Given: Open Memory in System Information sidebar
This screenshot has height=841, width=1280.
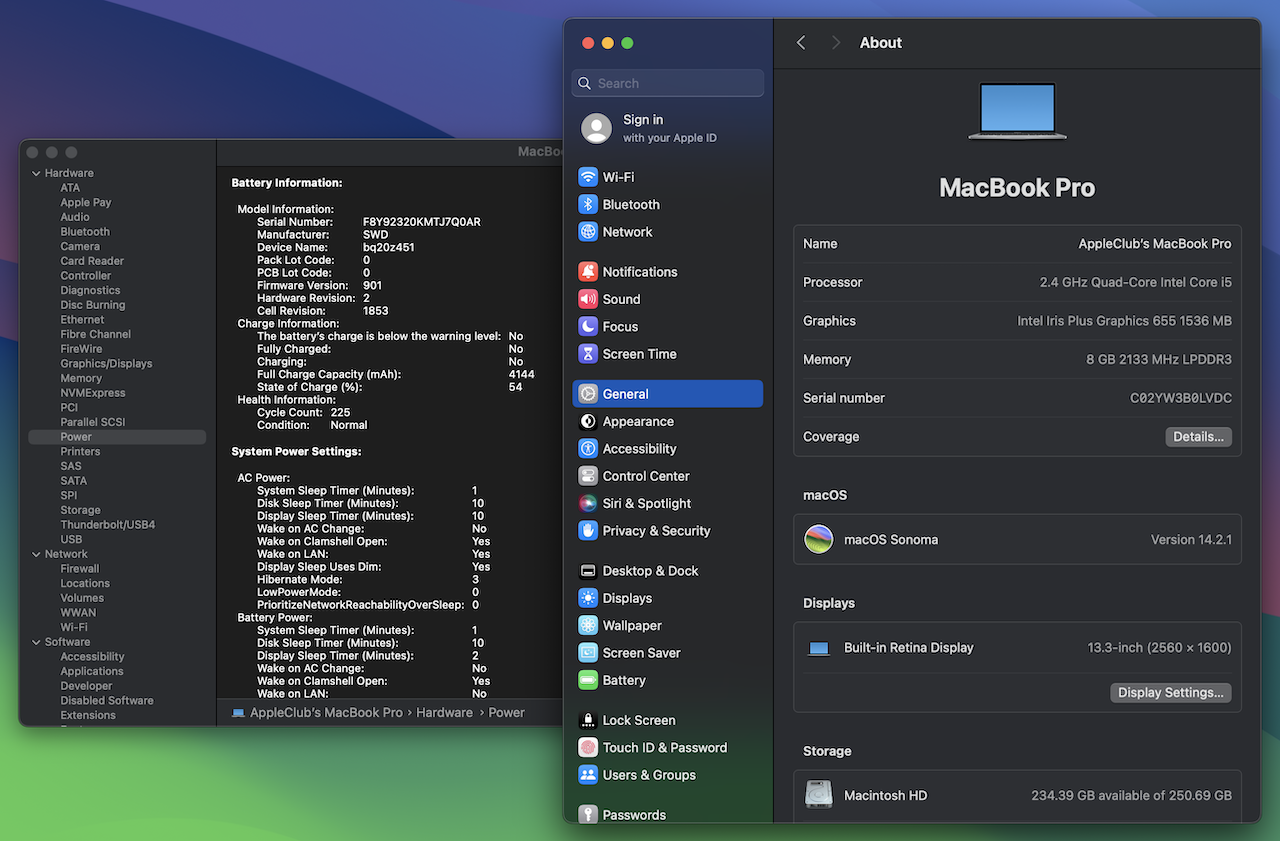Looking at the screenshot, I should [x=81, y=379].
